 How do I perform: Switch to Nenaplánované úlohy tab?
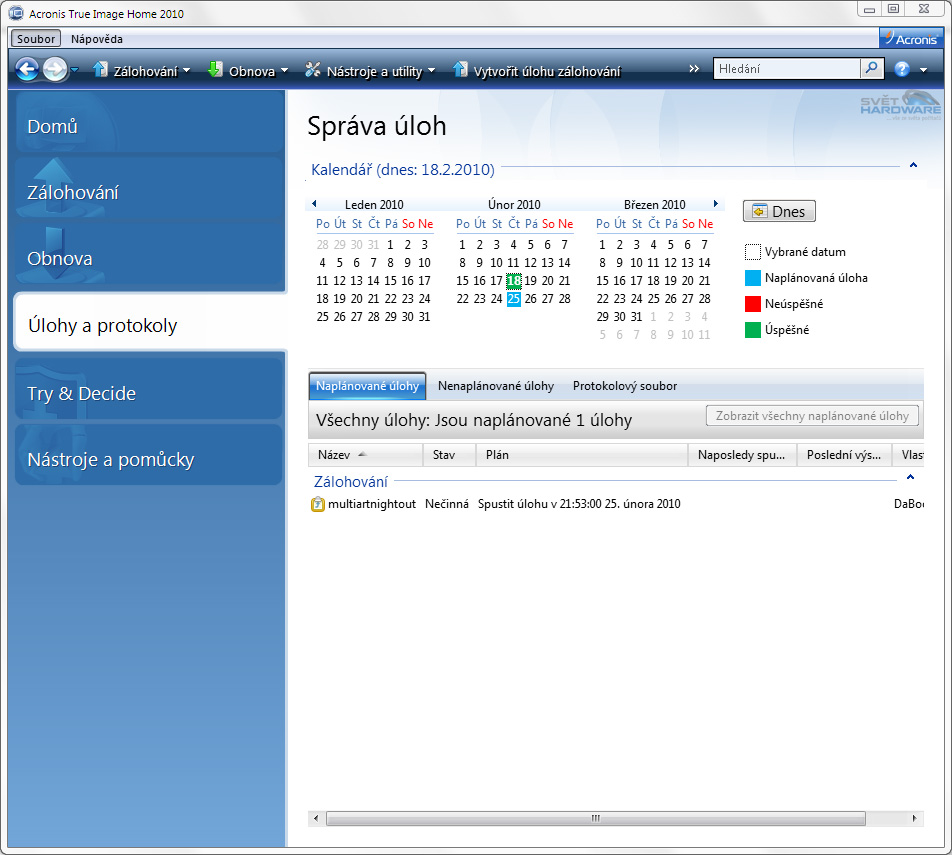click(x=495, y=386)
